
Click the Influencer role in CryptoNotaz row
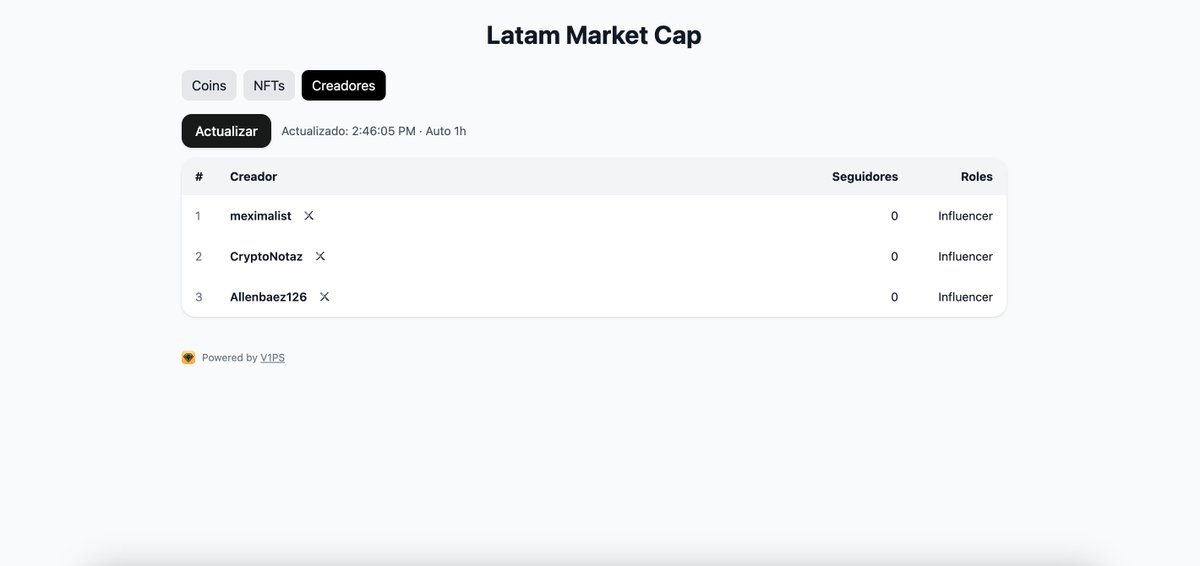(965, 257)
